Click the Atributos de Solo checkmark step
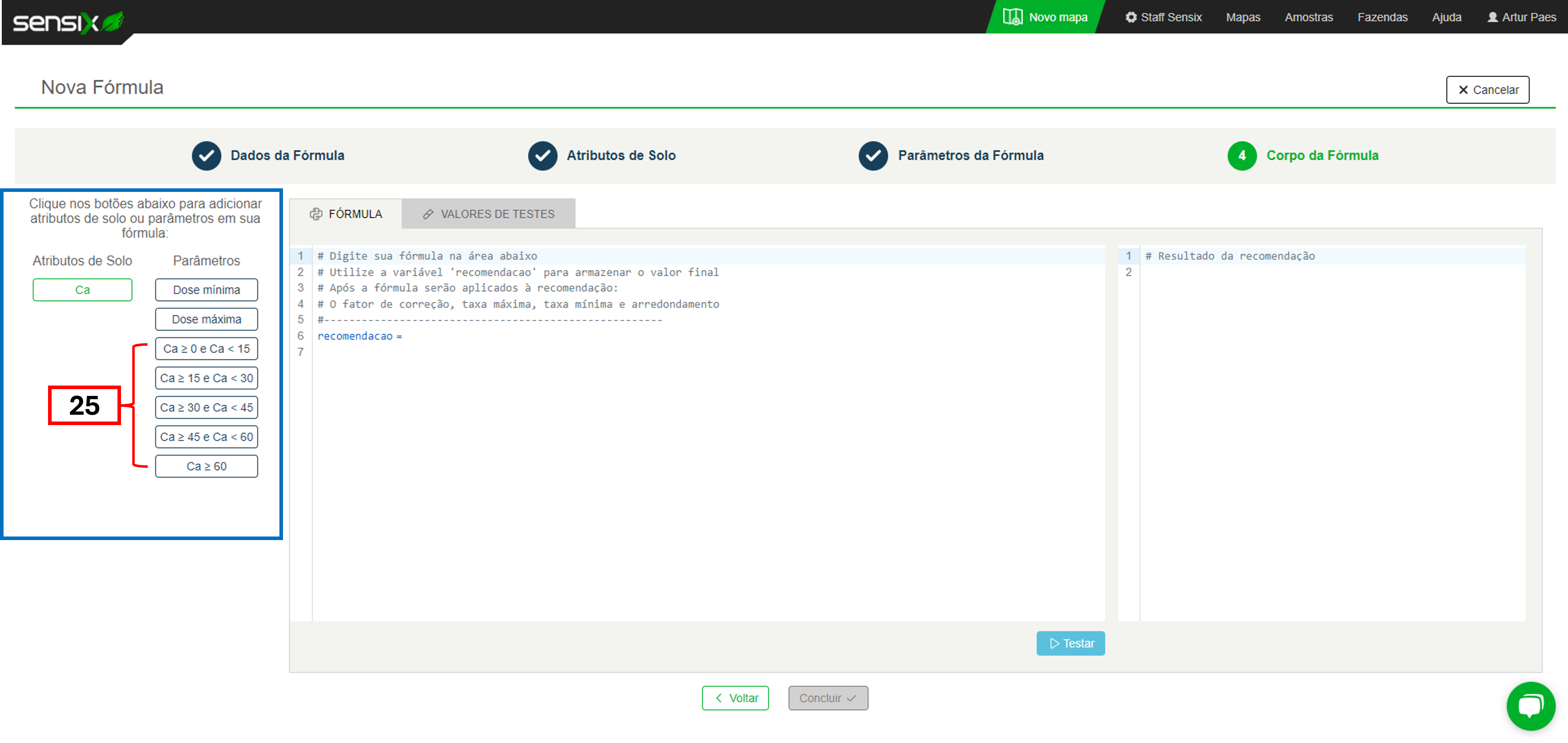The height and width of the screenshot is (743, 1568). click(x=542, y=156)
